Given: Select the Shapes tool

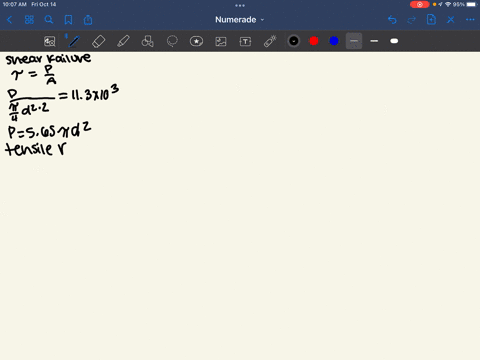Looking at the screenshot, I should [148, 41].
